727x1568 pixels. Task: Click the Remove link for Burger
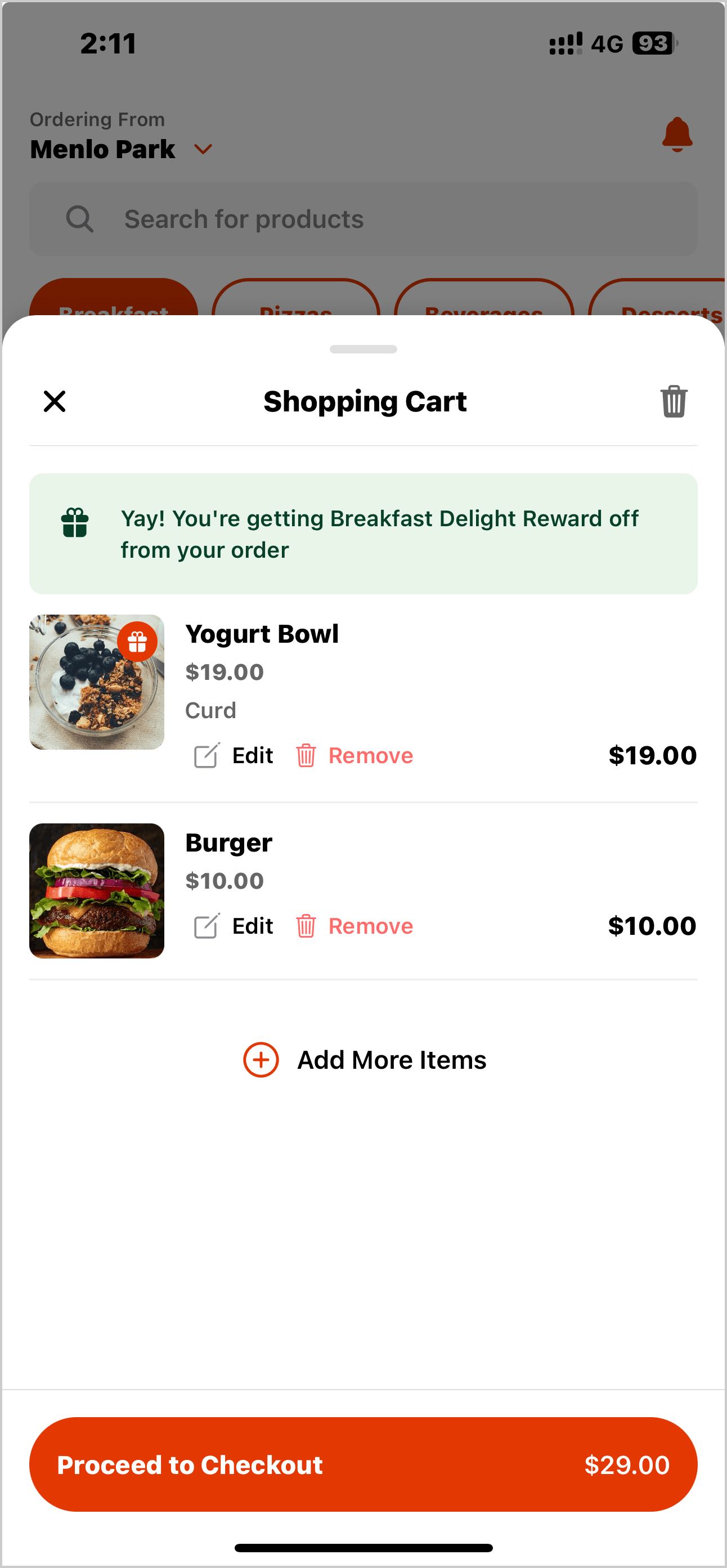pyautogui.click(x=370, y=926)
